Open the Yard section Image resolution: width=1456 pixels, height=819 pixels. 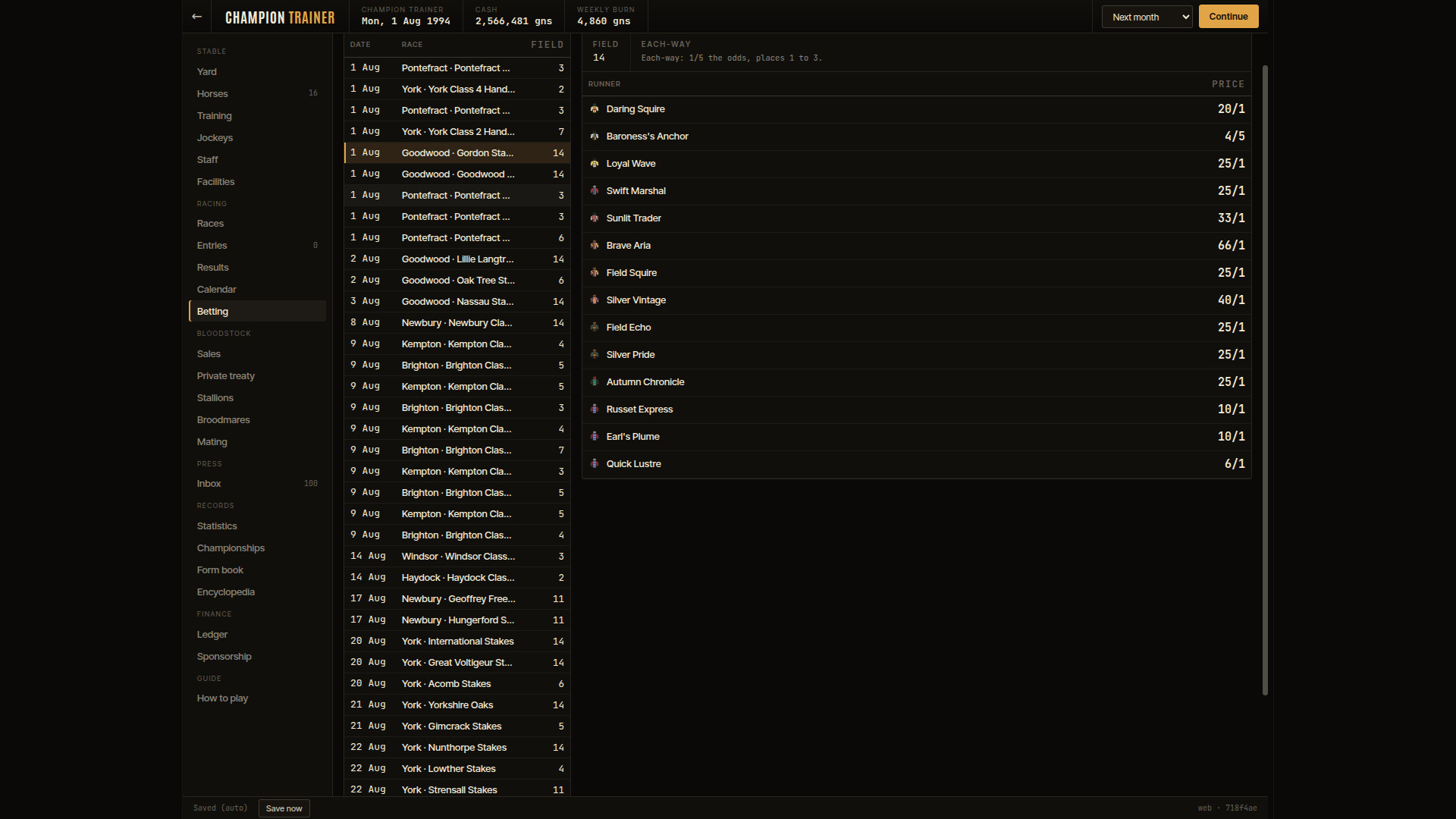(257, 72)
